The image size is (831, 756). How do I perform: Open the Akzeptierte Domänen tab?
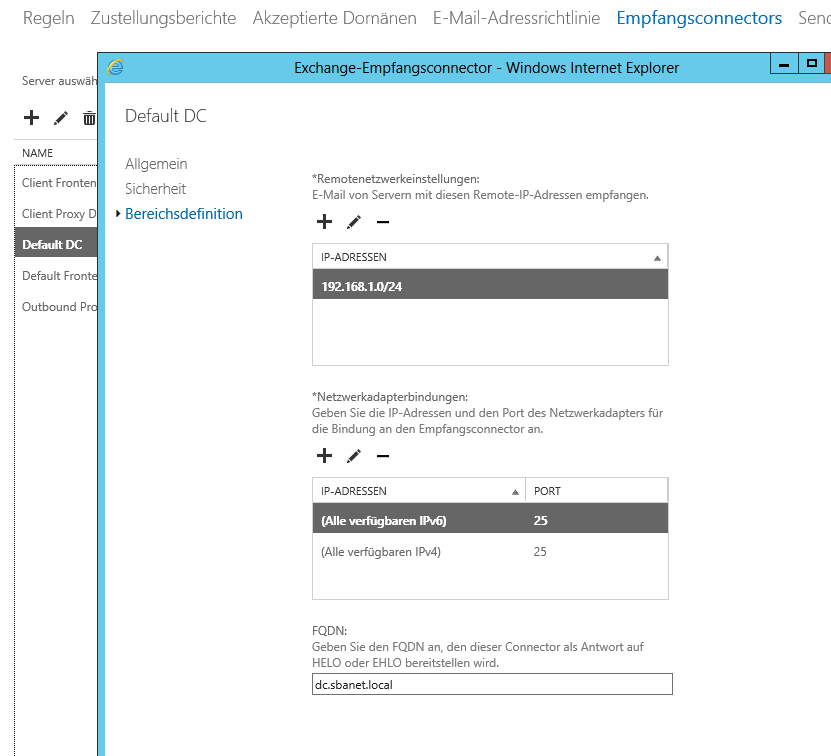pos(334,18)
